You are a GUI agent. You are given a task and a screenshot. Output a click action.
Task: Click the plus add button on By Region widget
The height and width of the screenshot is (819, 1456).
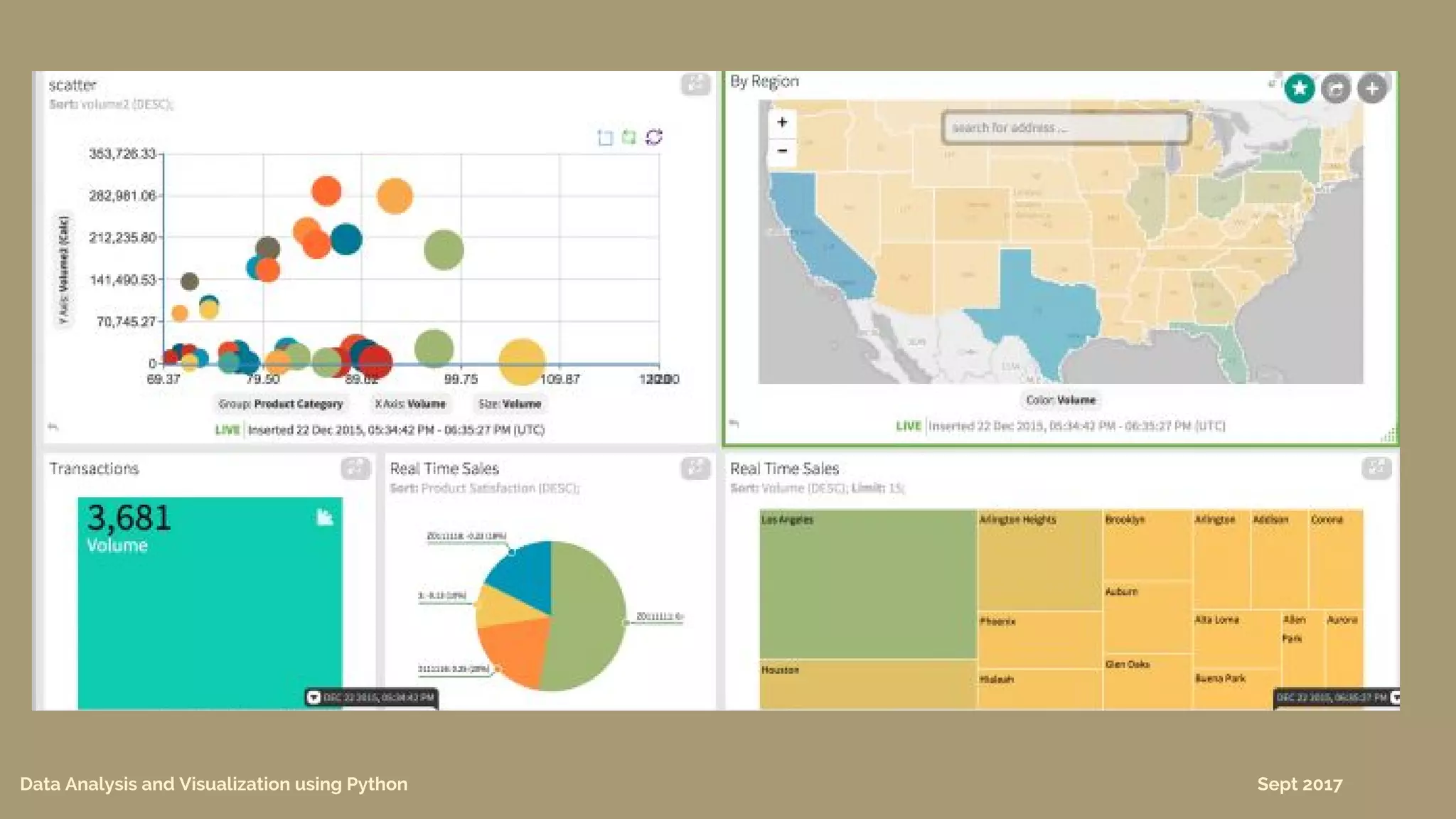1372,89
